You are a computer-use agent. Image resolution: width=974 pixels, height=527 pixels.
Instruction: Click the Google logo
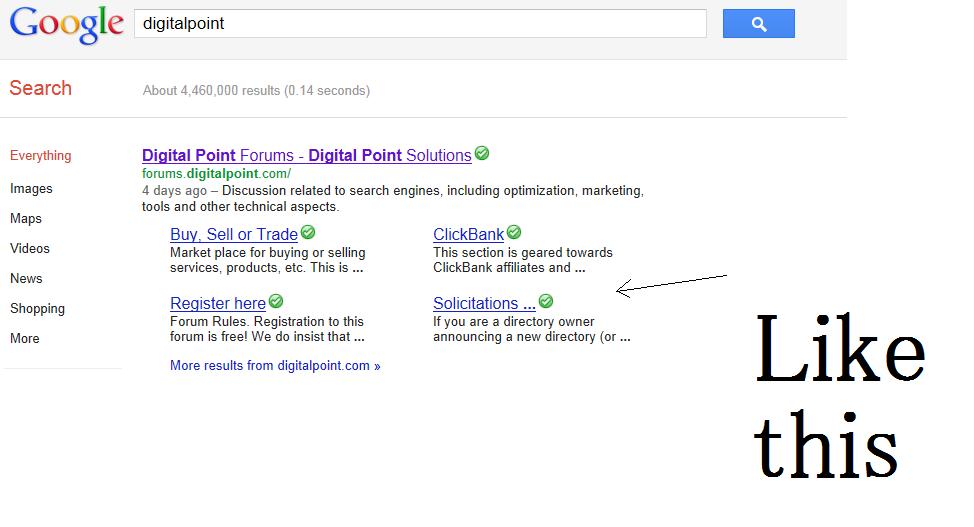[66, 25]
